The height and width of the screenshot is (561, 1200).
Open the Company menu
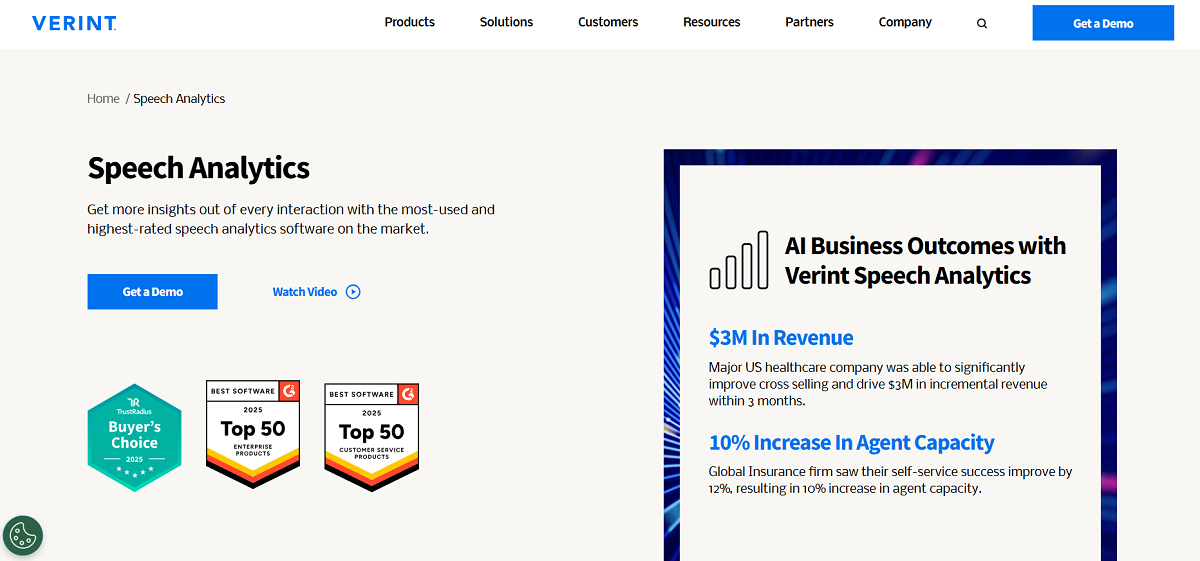(905, 22)
